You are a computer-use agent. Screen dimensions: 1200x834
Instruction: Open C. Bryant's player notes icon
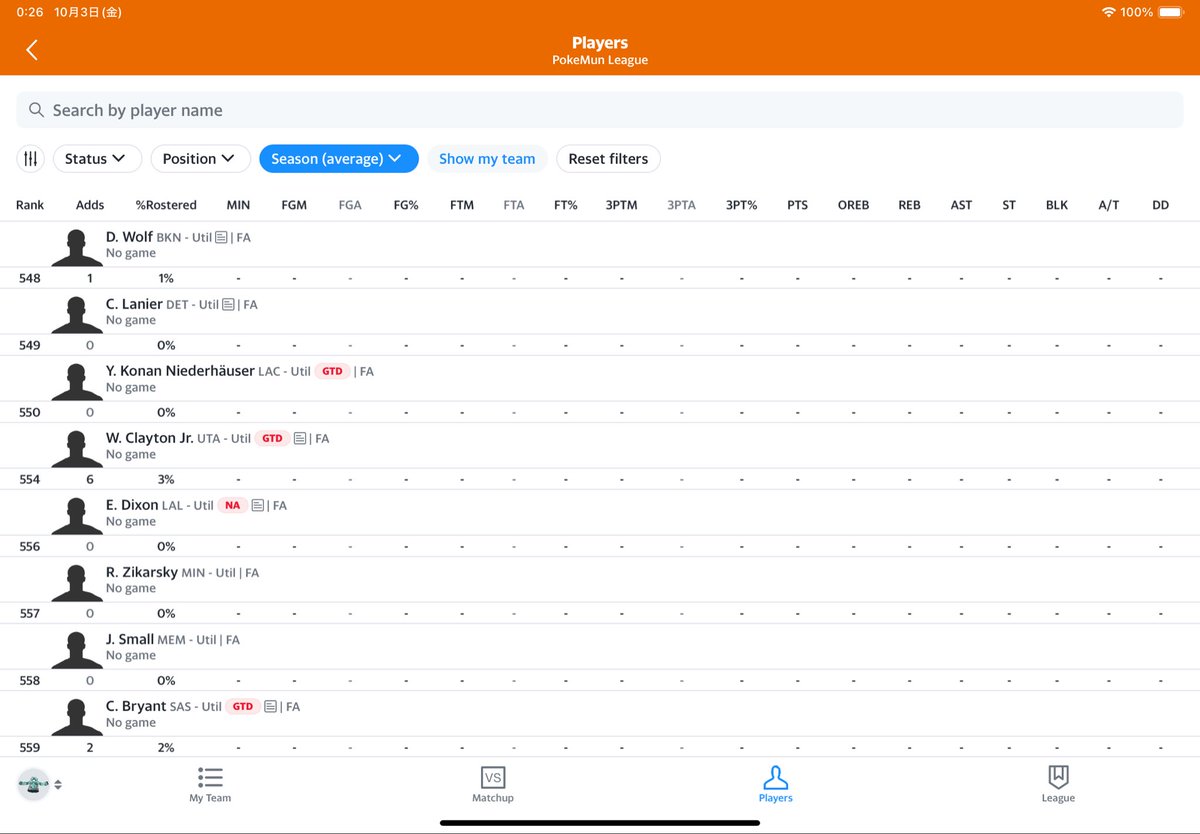coord(272,707)
